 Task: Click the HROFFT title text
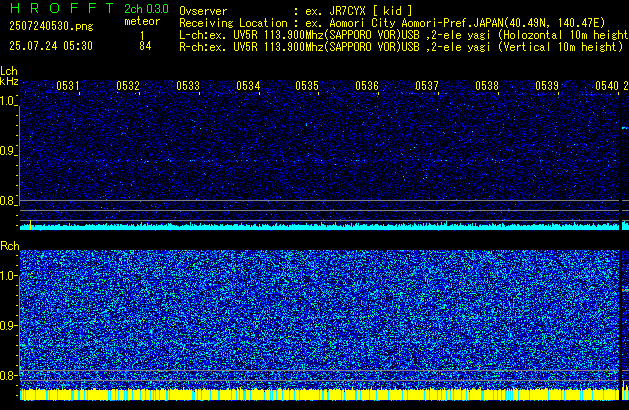click(x=61, y=8)
